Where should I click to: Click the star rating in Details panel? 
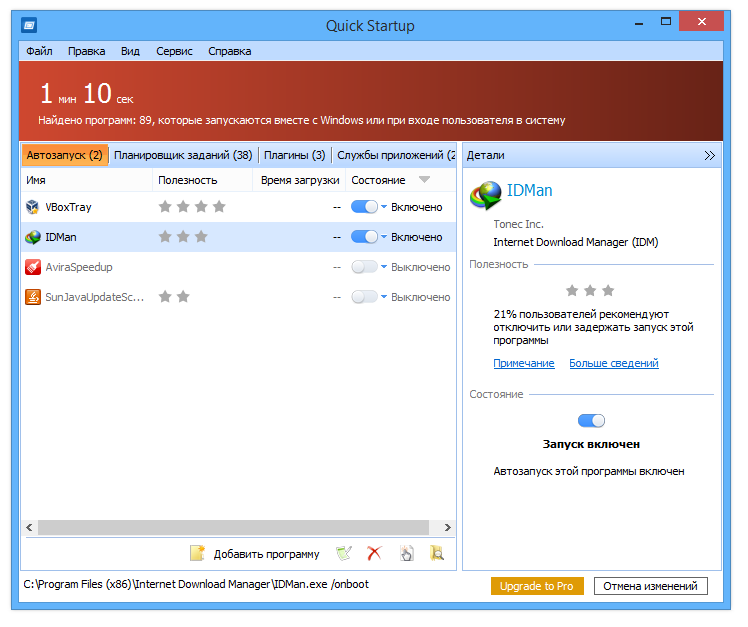(590, 290)
